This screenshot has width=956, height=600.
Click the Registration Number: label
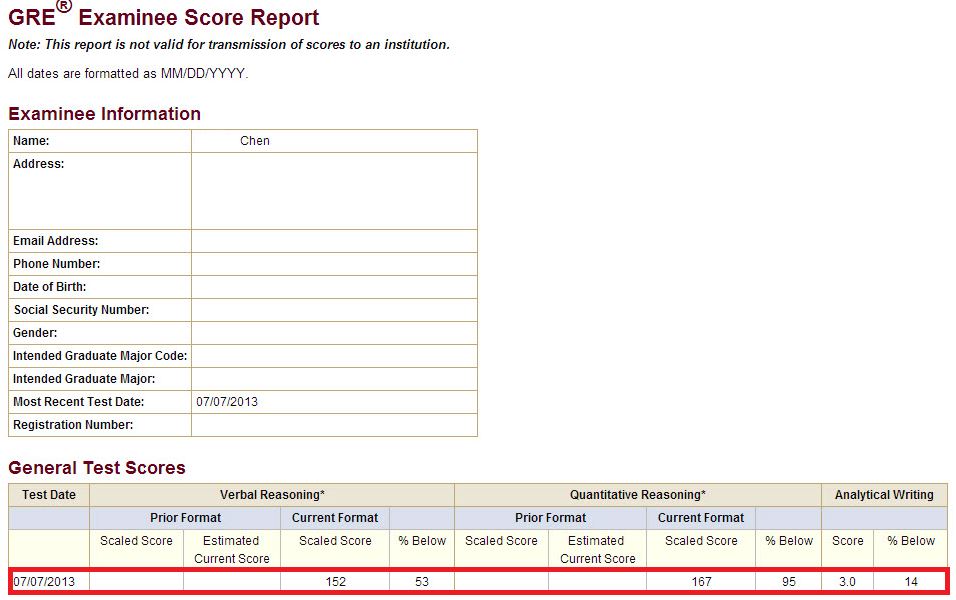[73, 425]
